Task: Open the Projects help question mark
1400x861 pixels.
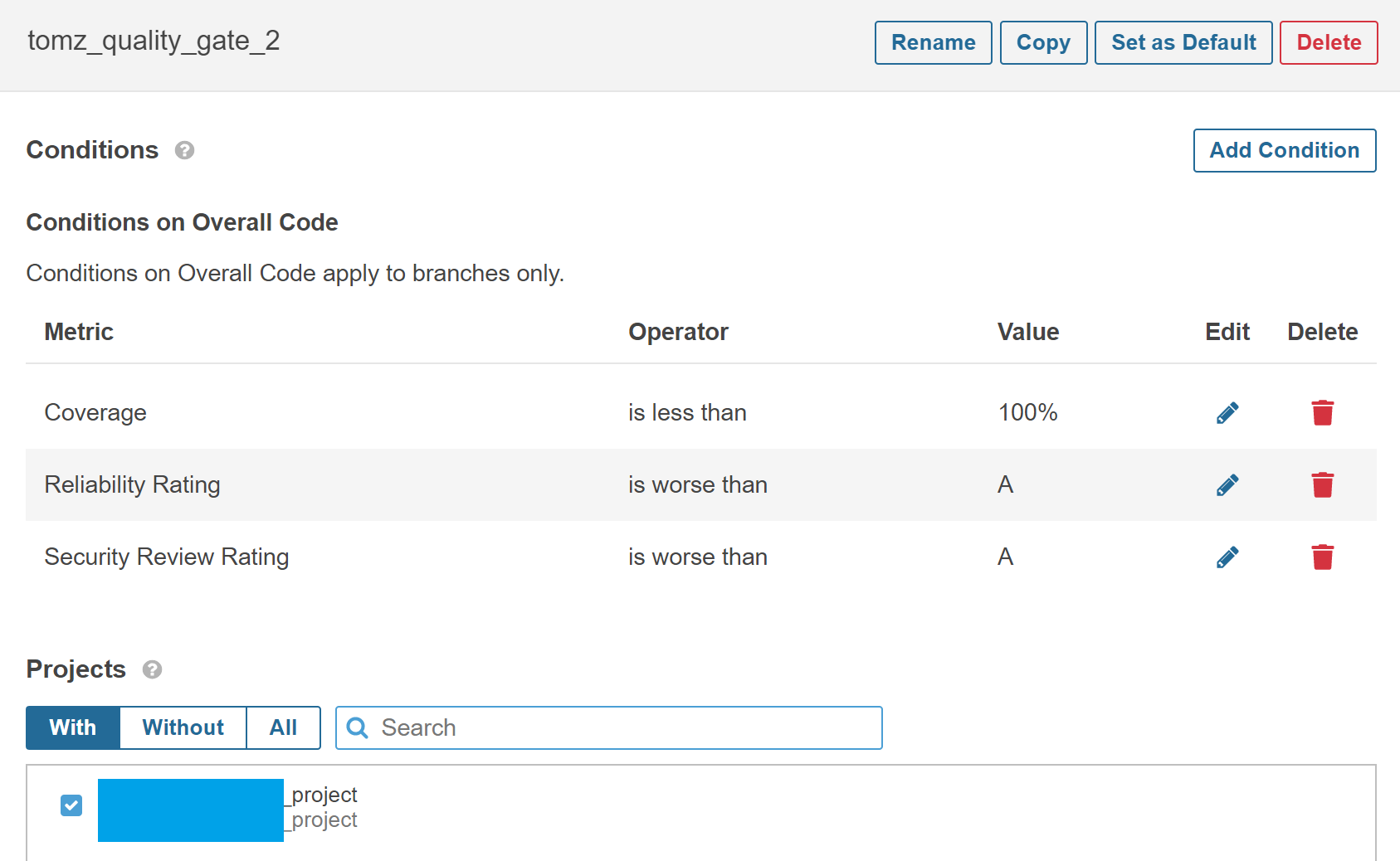Action: [x=152, y=669]
